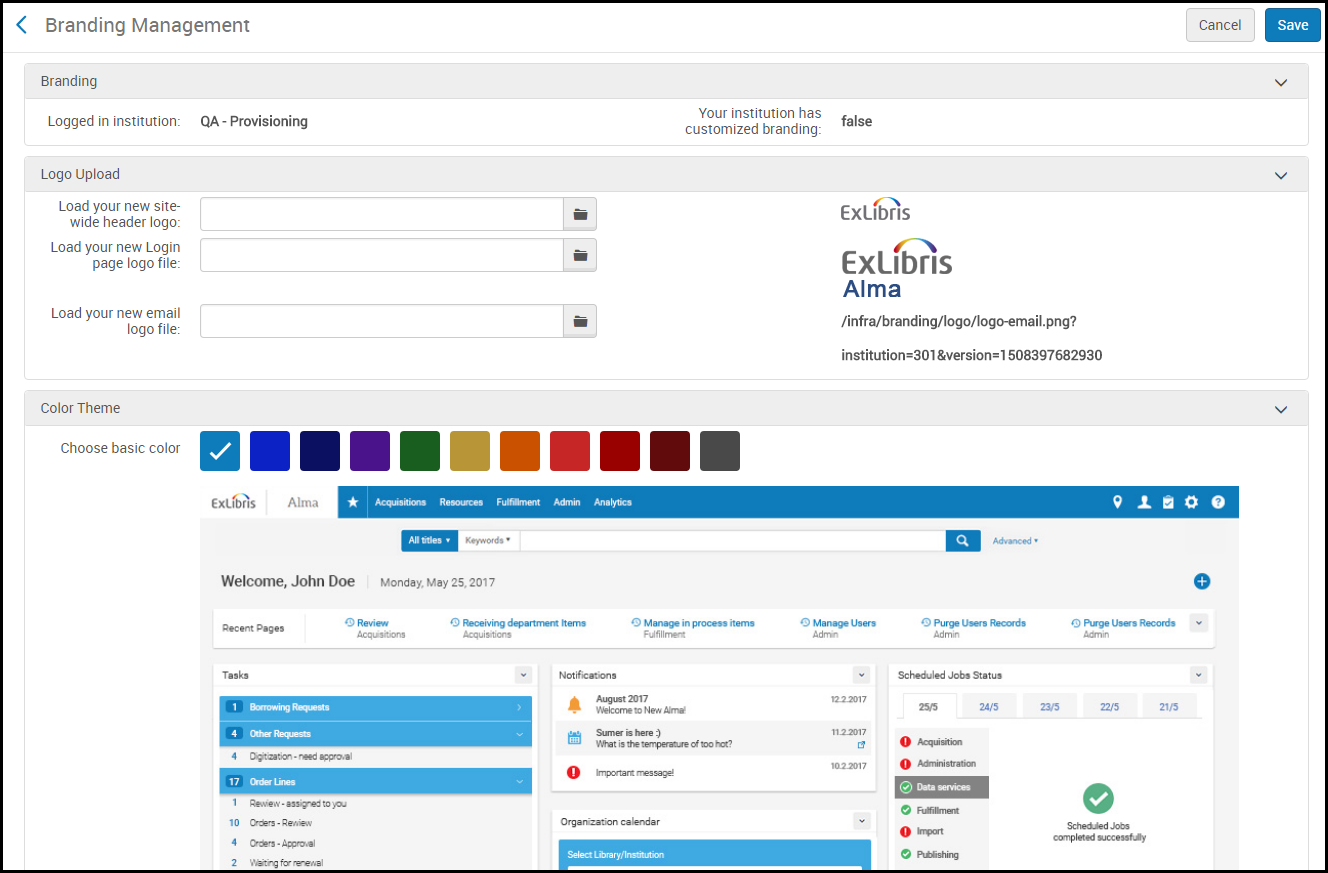This screenshot has width=1328, height=873.
Task: Open the Acquisitions menu in preview
Action: [x=400, y=502]
